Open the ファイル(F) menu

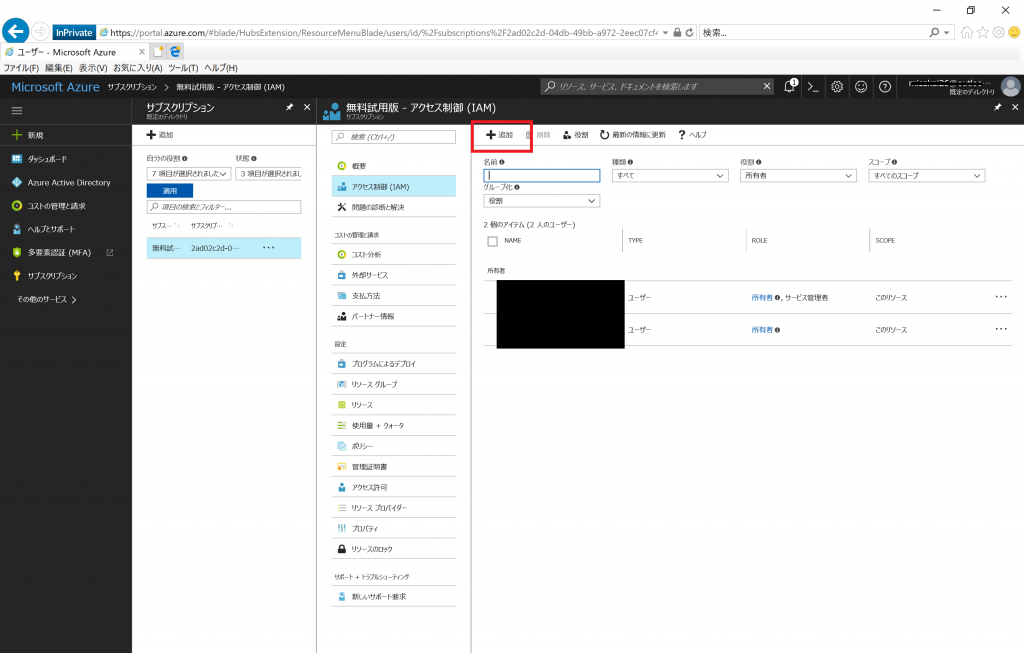[21, 68]
